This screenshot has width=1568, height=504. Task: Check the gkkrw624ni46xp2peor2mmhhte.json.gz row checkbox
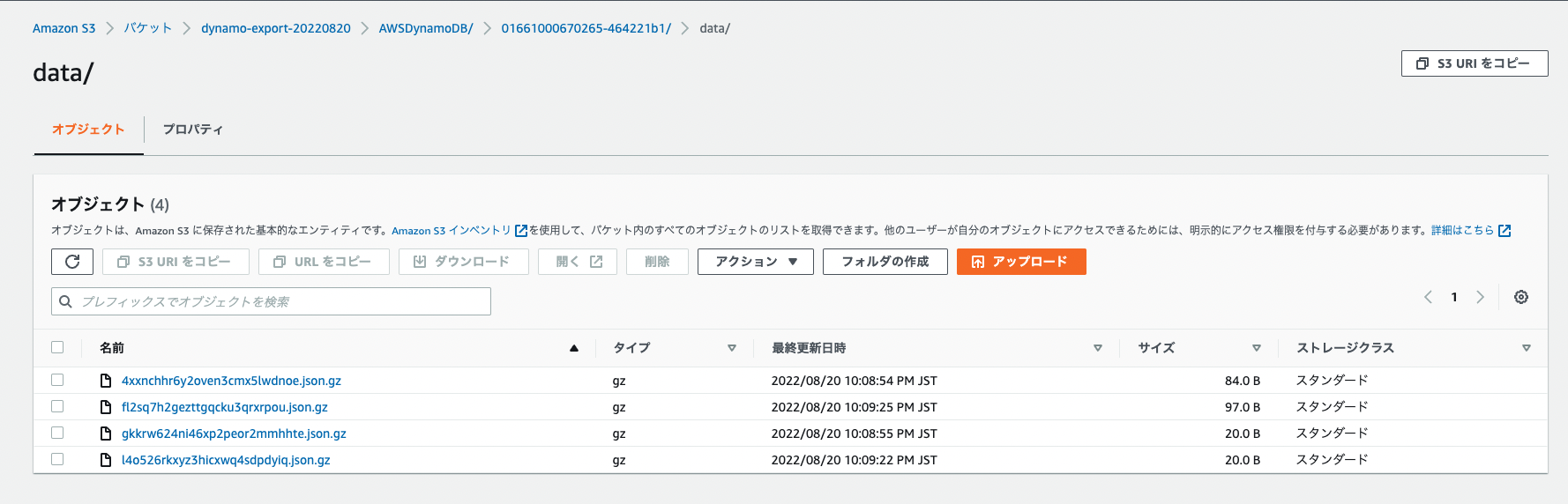[x=57, y=433]
